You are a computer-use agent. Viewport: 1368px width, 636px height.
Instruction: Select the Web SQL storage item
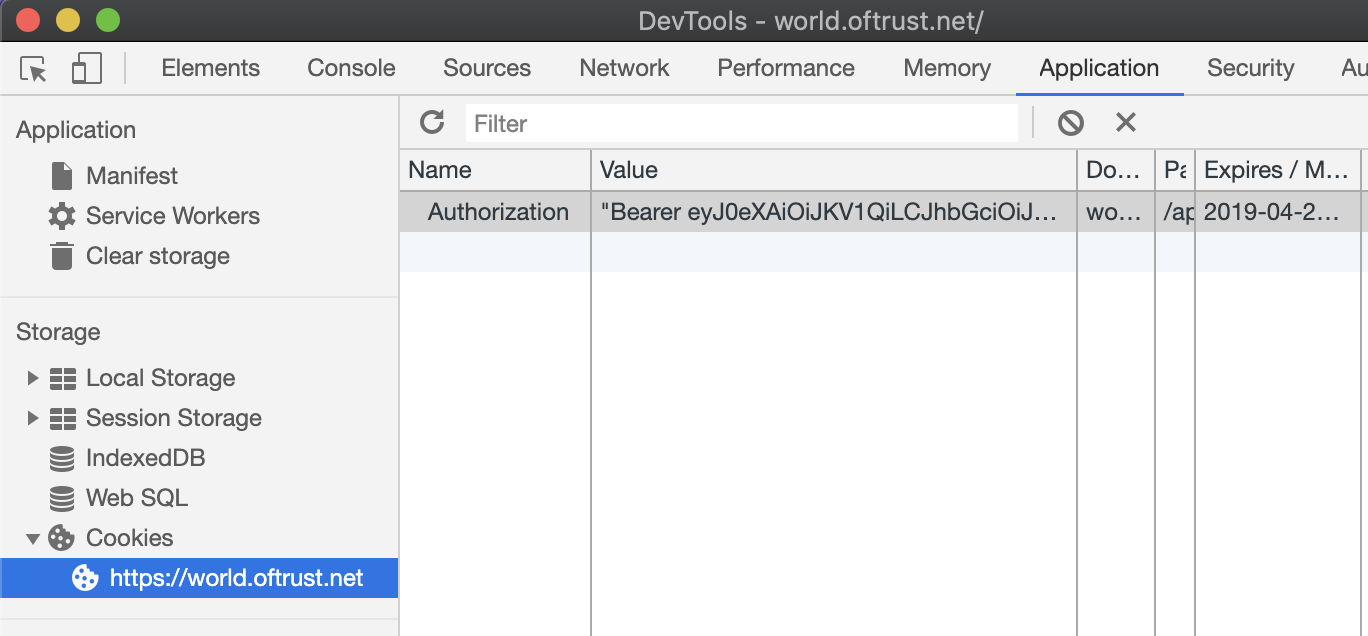[136, 498]
